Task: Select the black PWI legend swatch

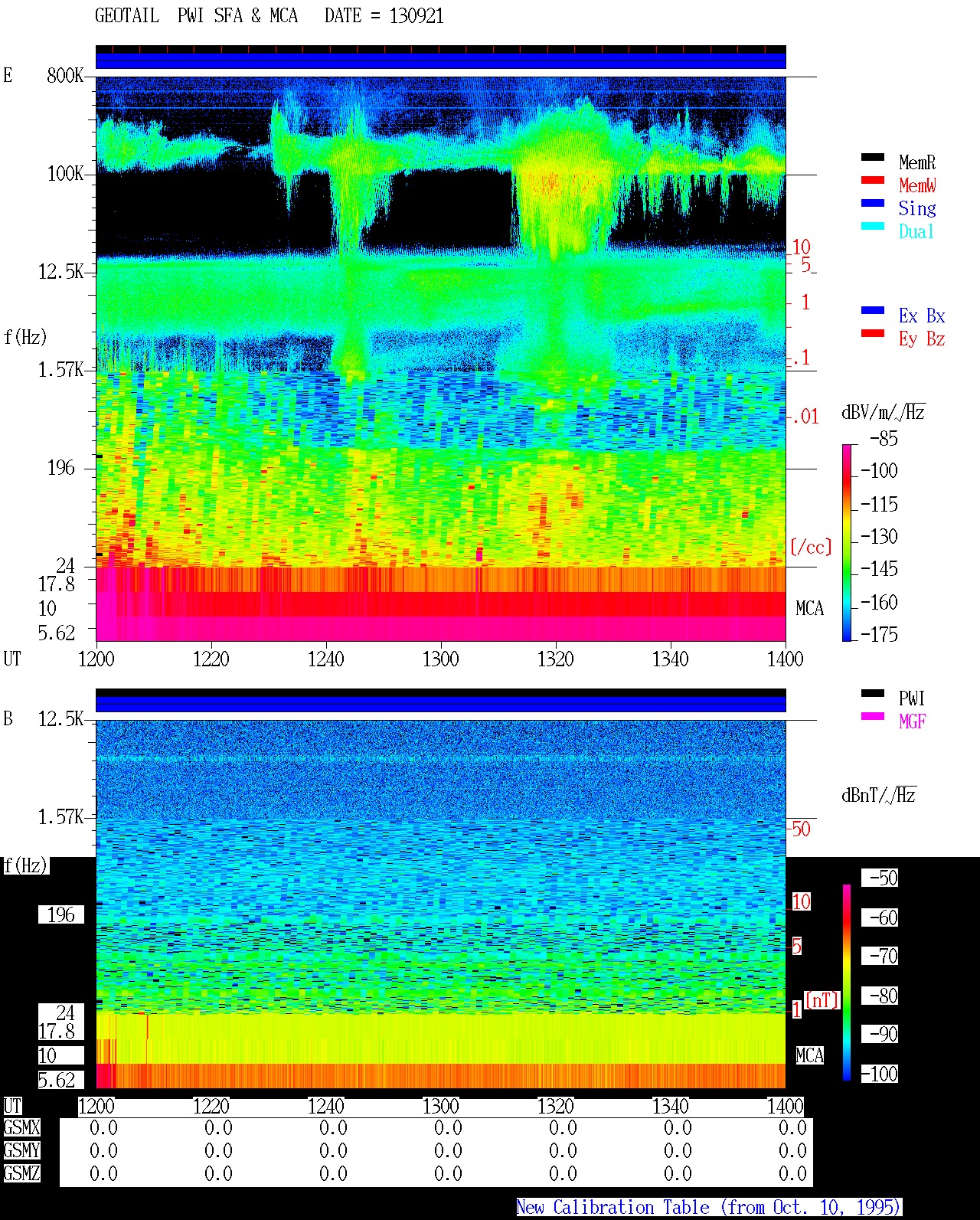Action: point(873,694)
